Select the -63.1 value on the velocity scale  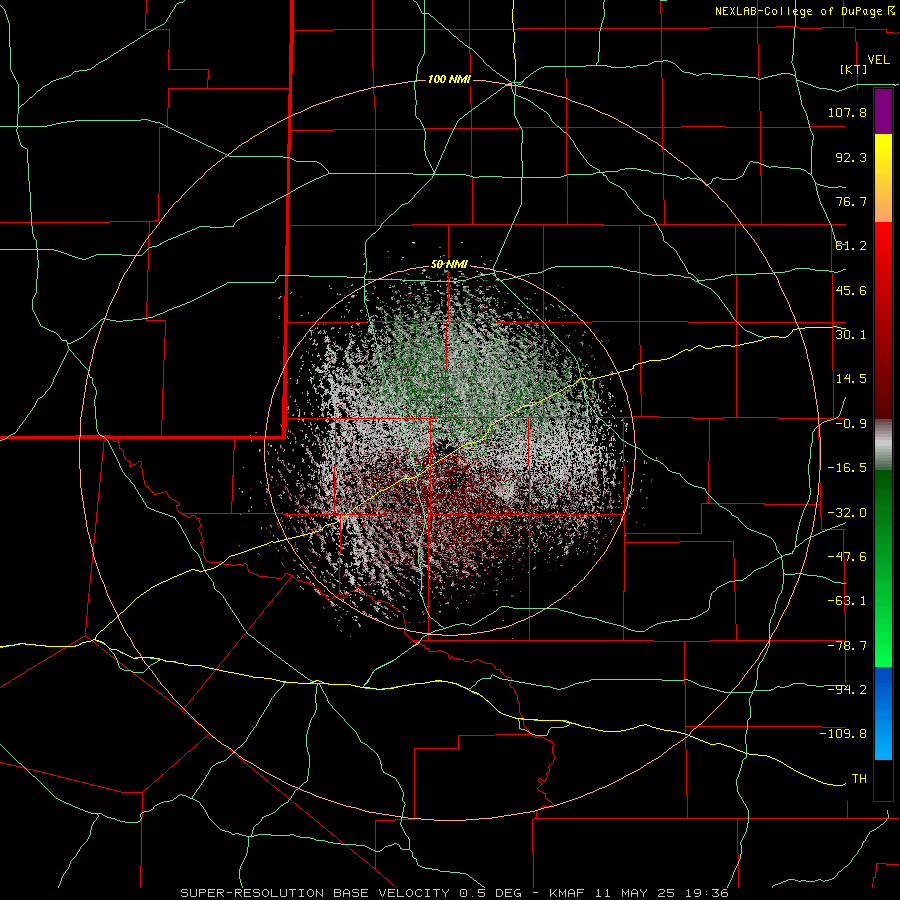(x=847, y=601)
